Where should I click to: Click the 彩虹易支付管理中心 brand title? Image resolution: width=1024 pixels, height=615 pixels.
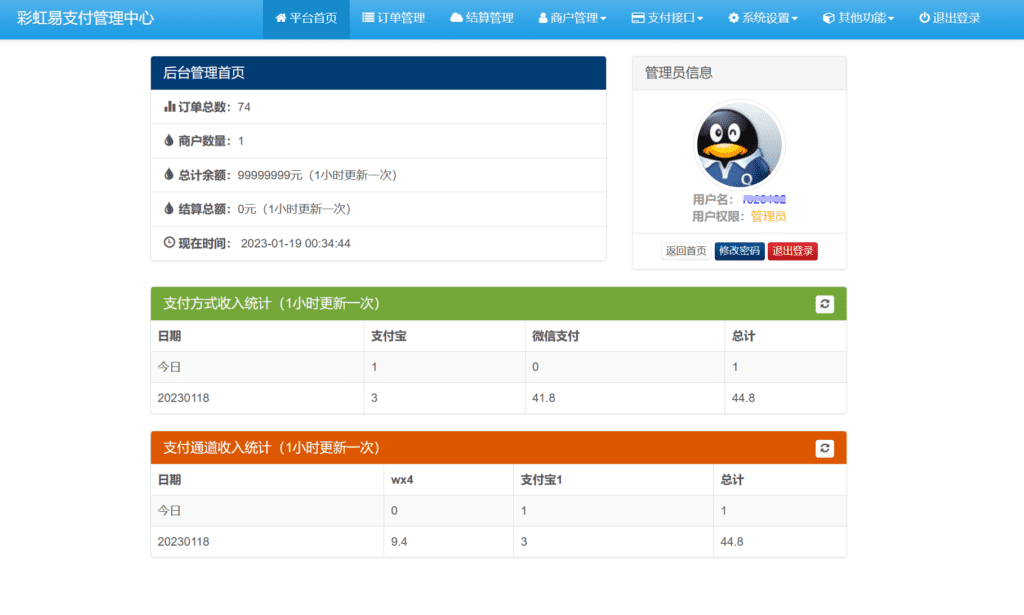click(x=86, y=18)
